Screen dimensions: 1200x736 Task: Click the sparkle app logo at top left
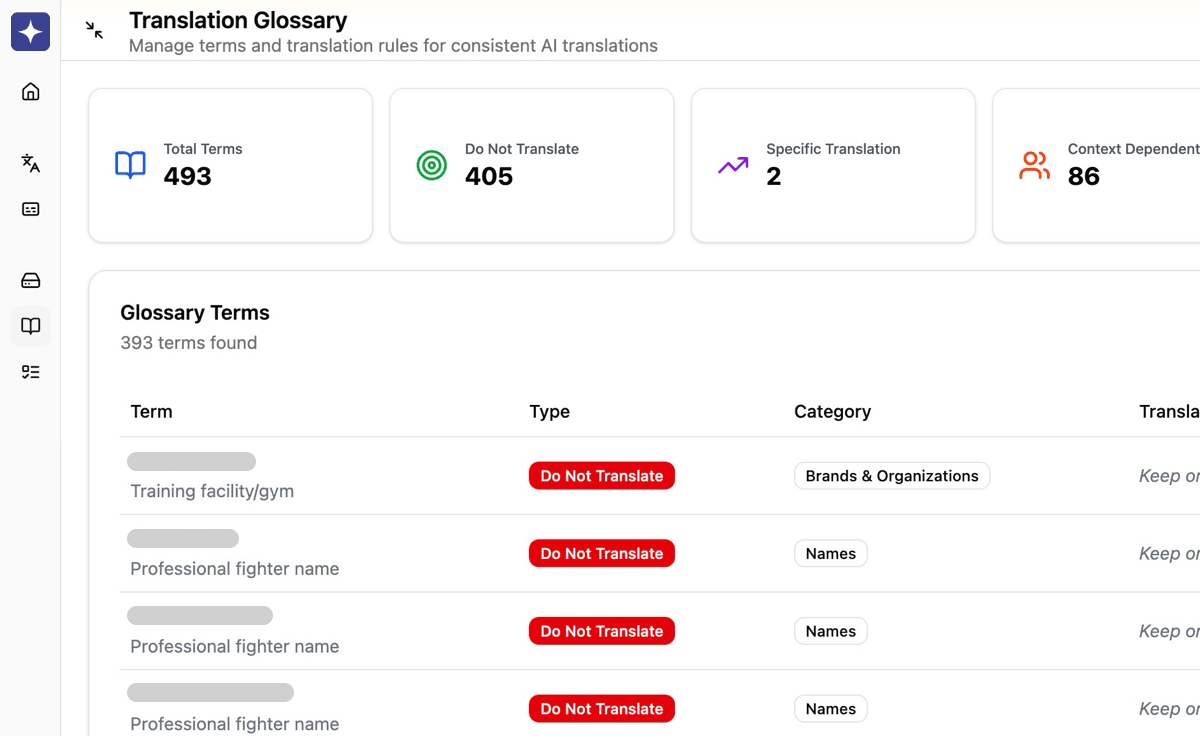(30, 32)
